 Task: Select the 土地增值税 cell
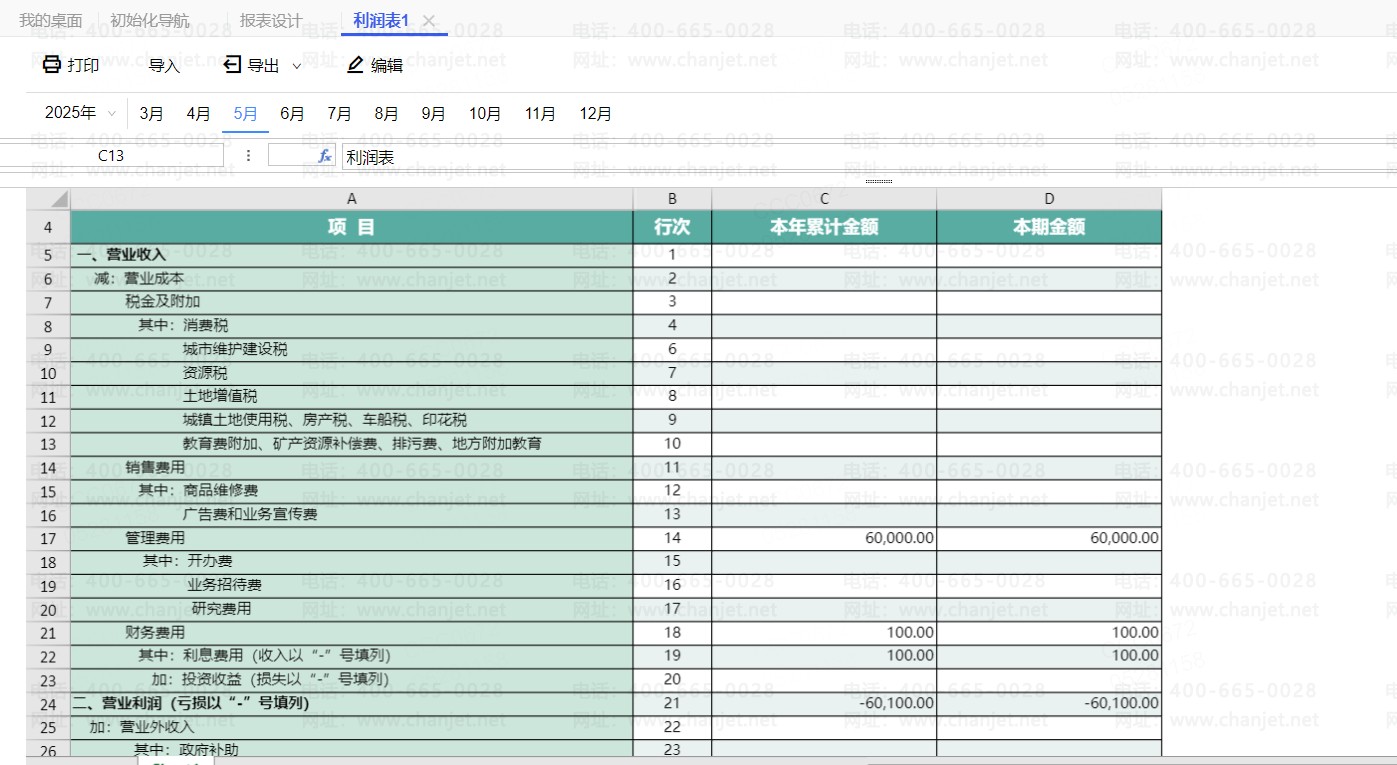coord(352,397)
